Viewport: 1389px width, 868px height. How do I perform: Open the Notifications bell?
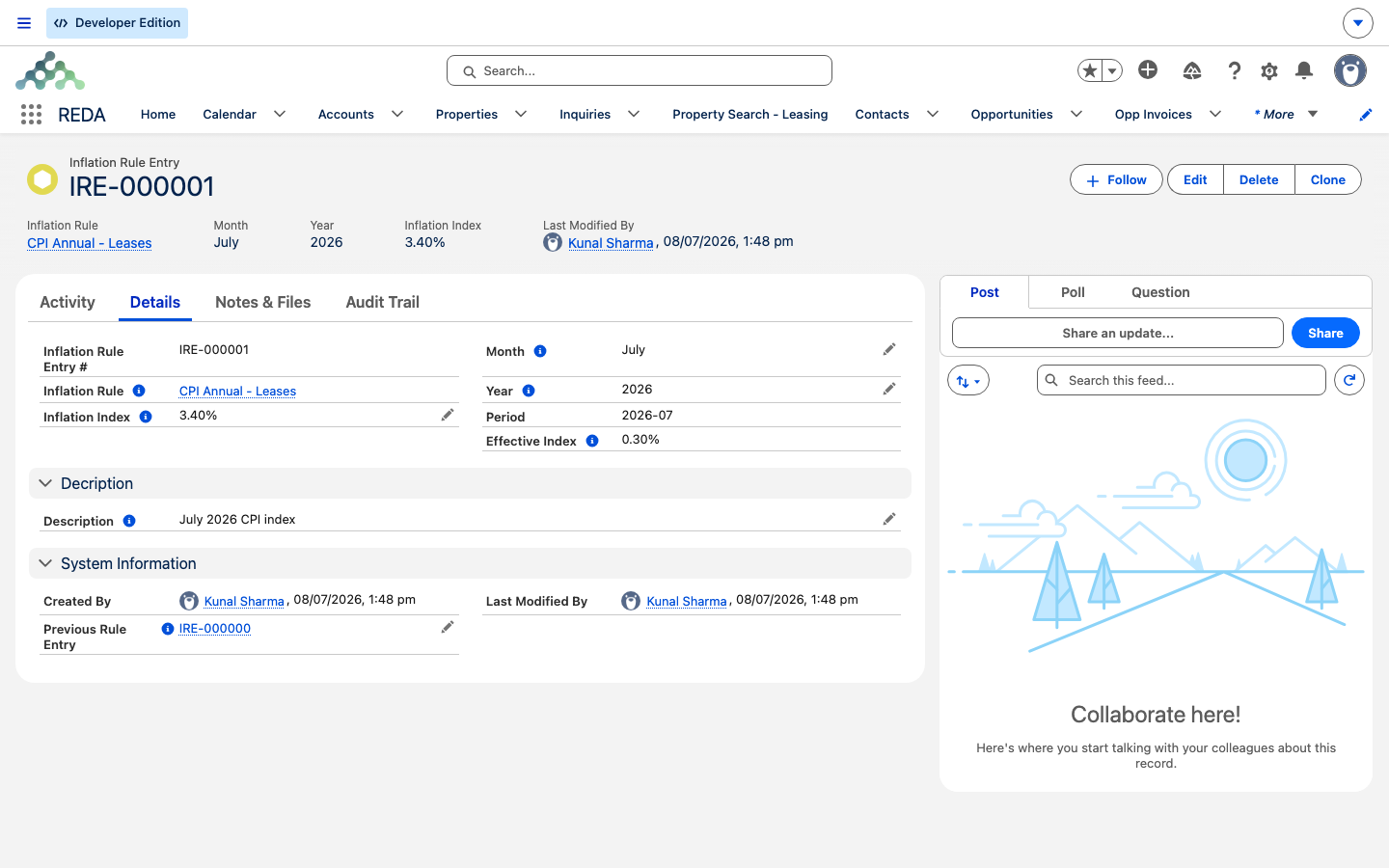coord(1304,70)
